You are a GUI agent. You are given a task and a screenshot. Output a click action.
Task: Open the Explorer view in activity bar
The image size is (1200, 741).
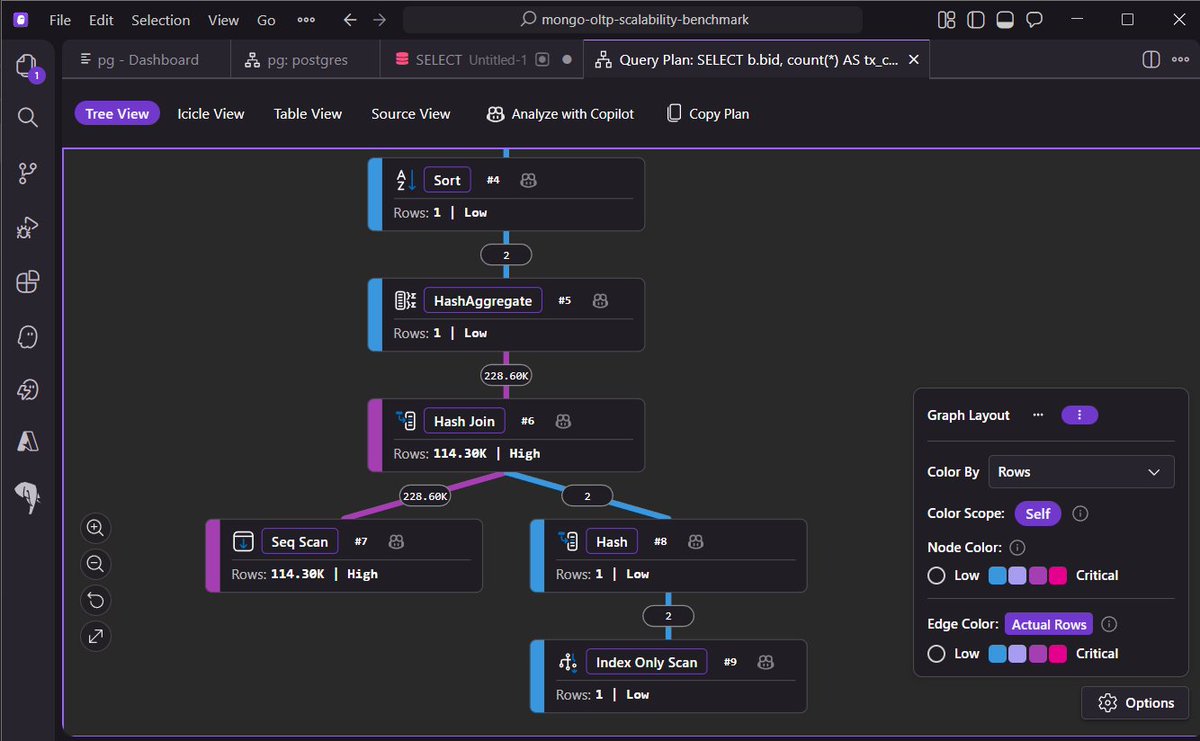pyautogui.click(x=27, y=67)
